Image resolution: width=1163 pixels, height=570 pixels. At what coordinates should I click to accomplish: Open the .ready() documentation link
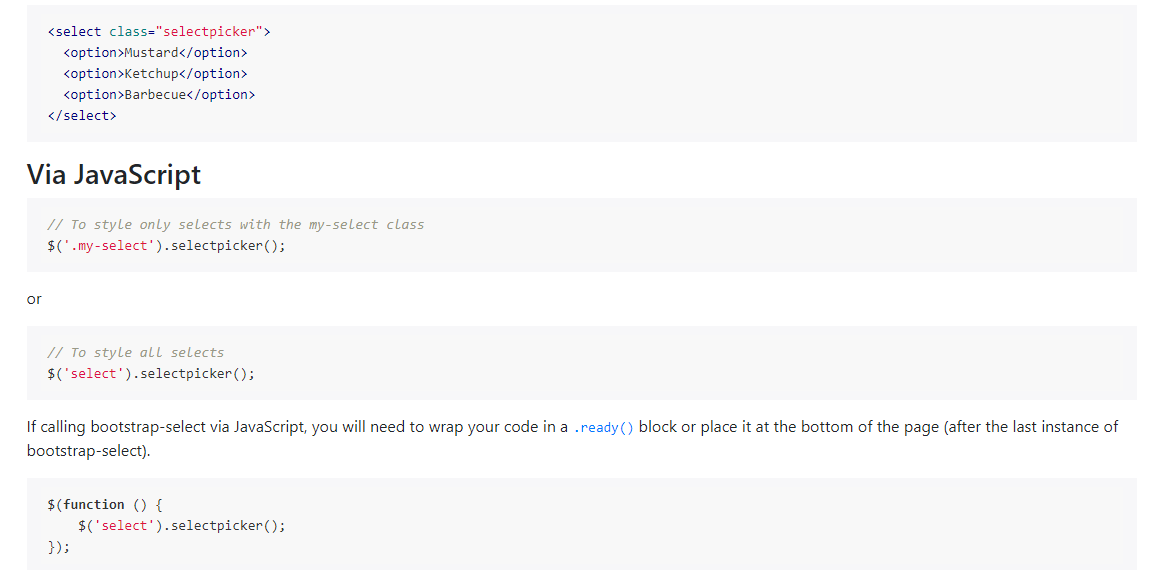pyautogui.click(x=603, y=428)
